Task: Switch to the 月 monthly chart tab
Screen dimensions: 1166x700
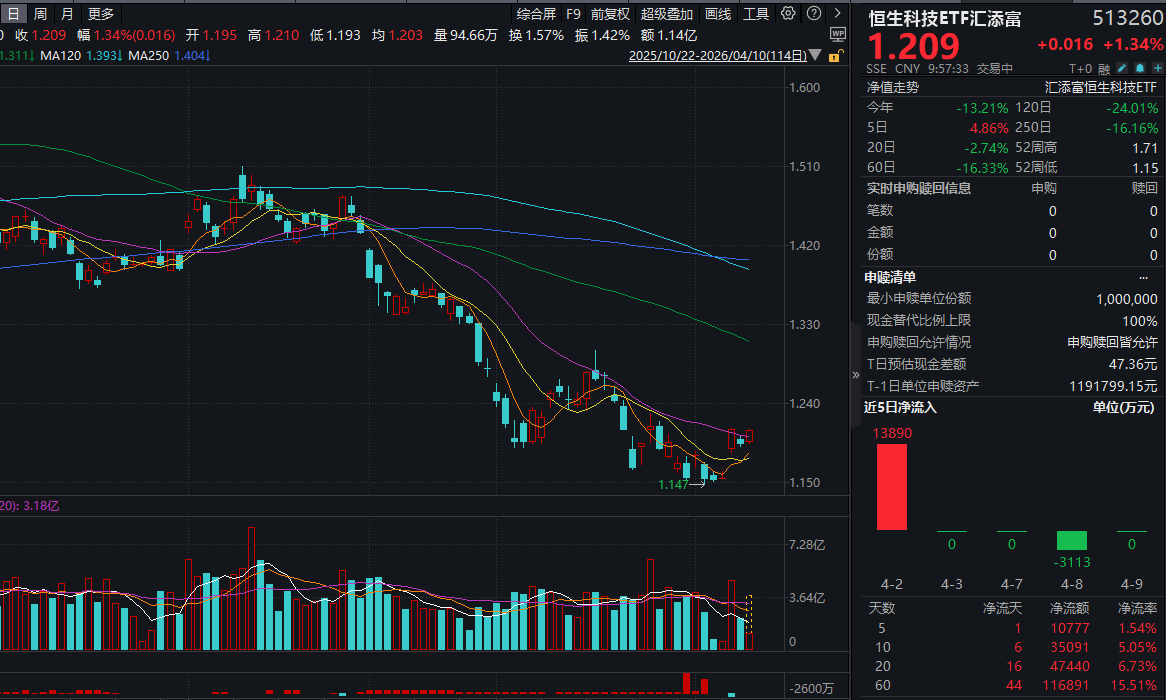Action: coord(66,13)
